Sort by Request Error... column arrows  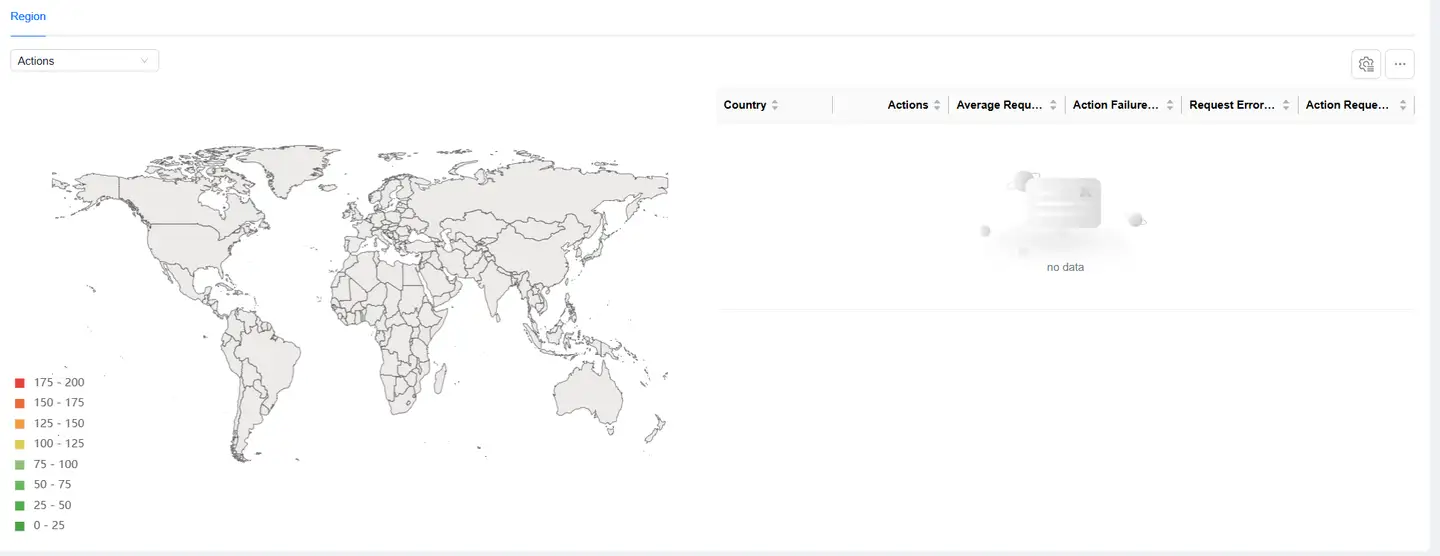point(1285,105)
